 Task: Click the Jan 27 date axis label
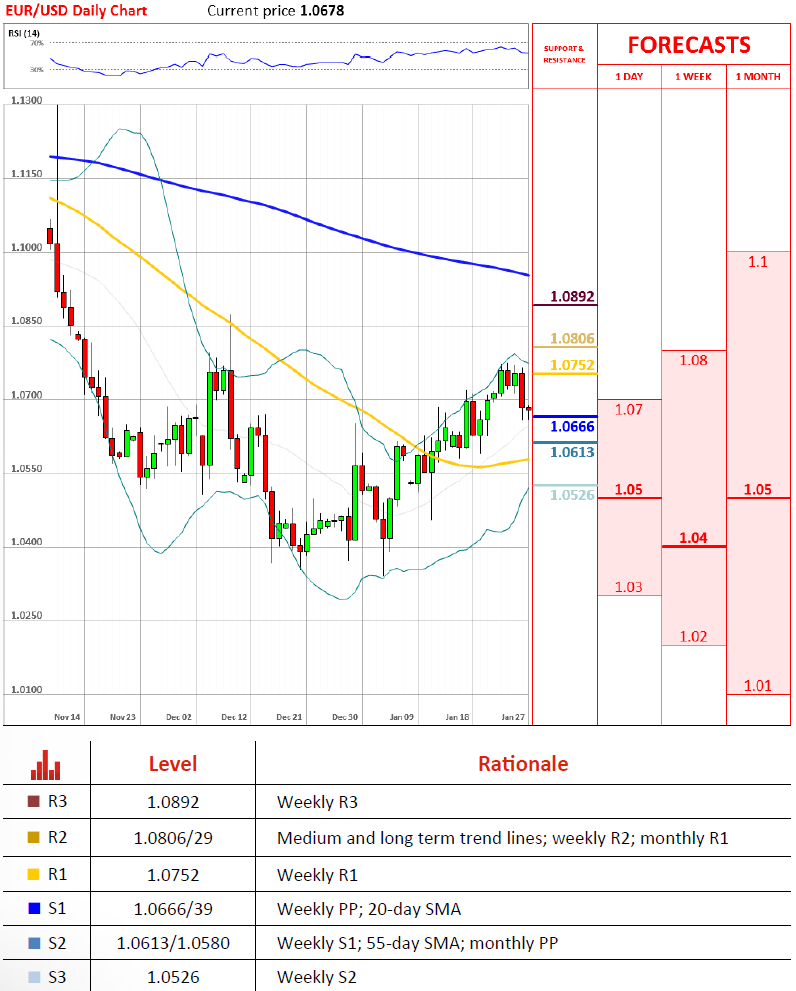(513, 717)
